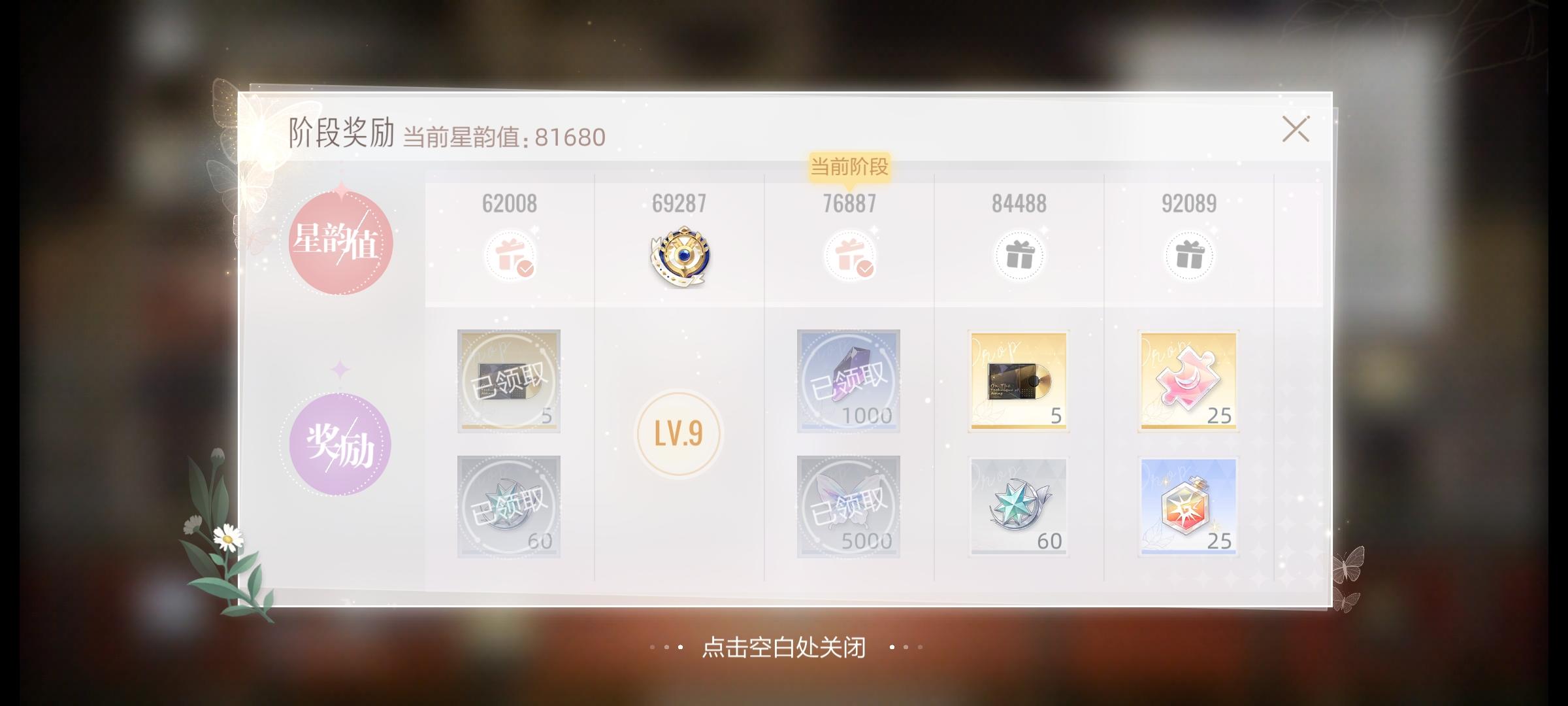This screenshot has height=706, width=1568.
Task: Tap the purple 奖励 circle label
Action: 340,444
